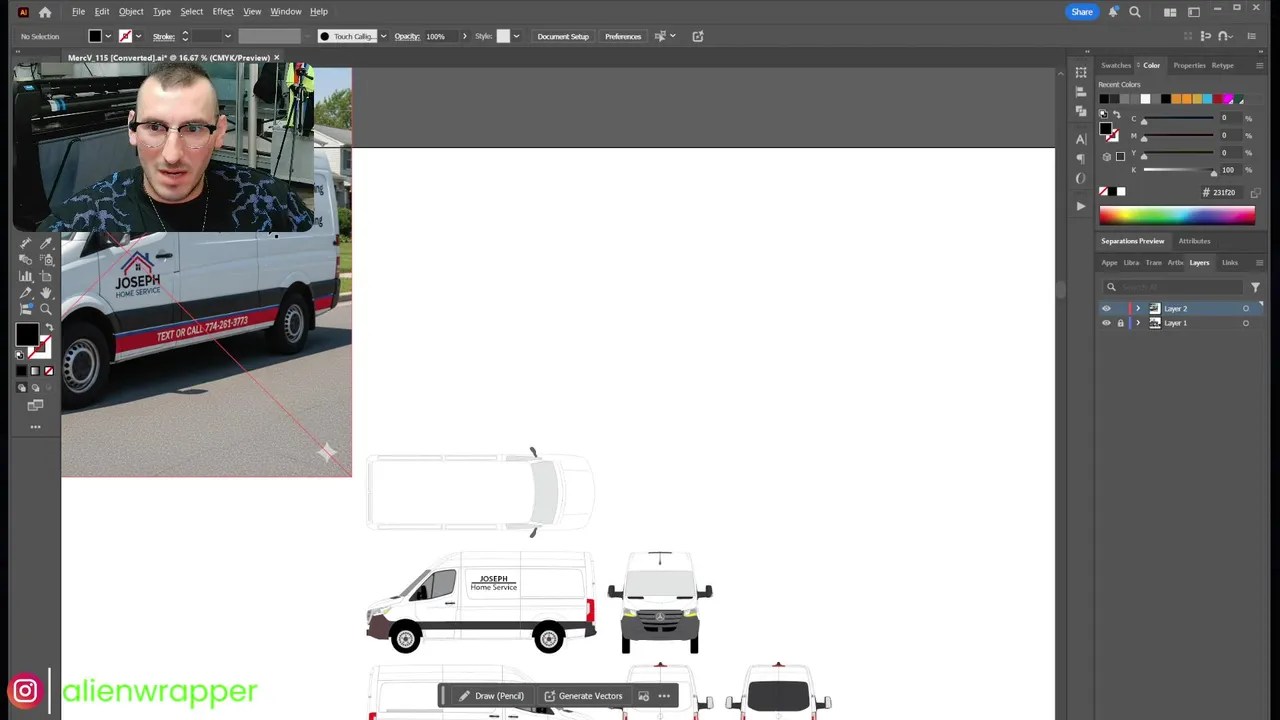The width and height of the screenshot is (1280, 720).
Task: Switch to Attributes tab
Action: [1194, 241]
